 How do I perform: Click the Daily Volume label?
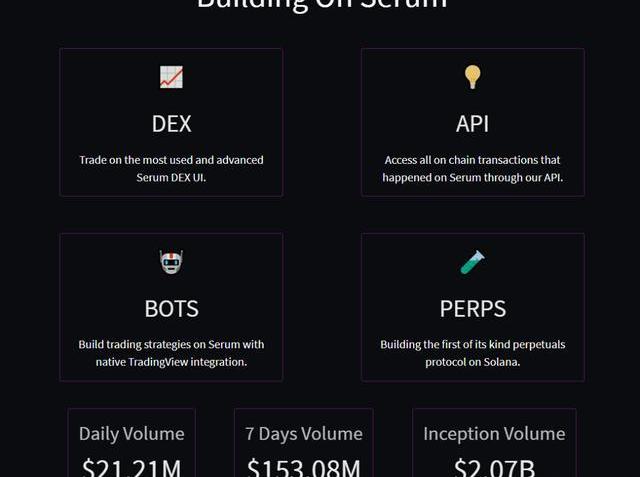tap(131, 434)
